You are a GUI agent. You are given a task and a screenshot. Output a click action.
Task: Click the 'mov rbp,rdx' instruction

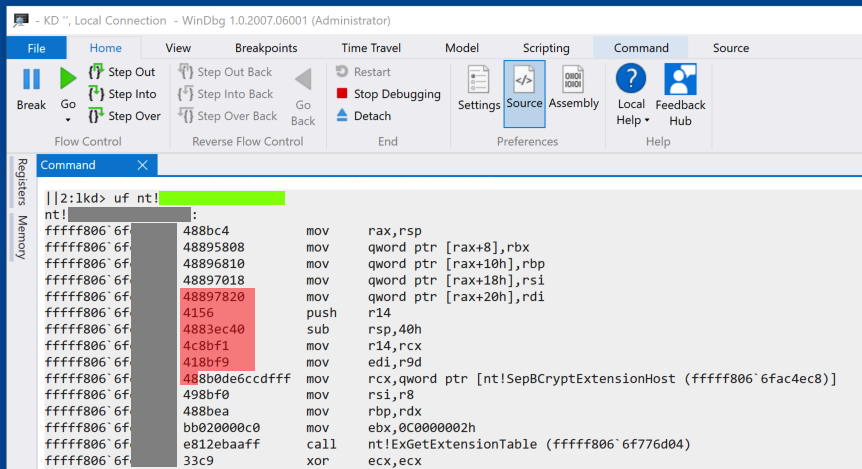(x=364, y=411)
